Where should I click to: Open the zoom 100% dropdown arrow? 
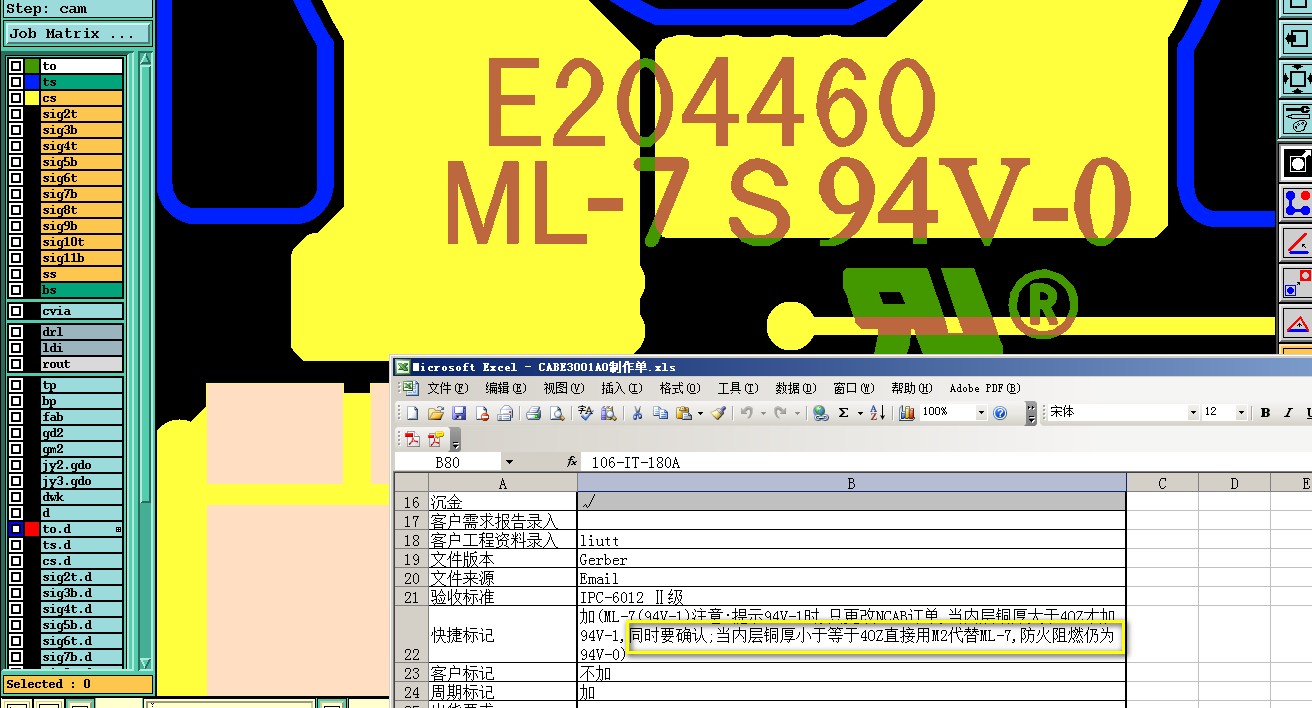[x=980, y=413]
